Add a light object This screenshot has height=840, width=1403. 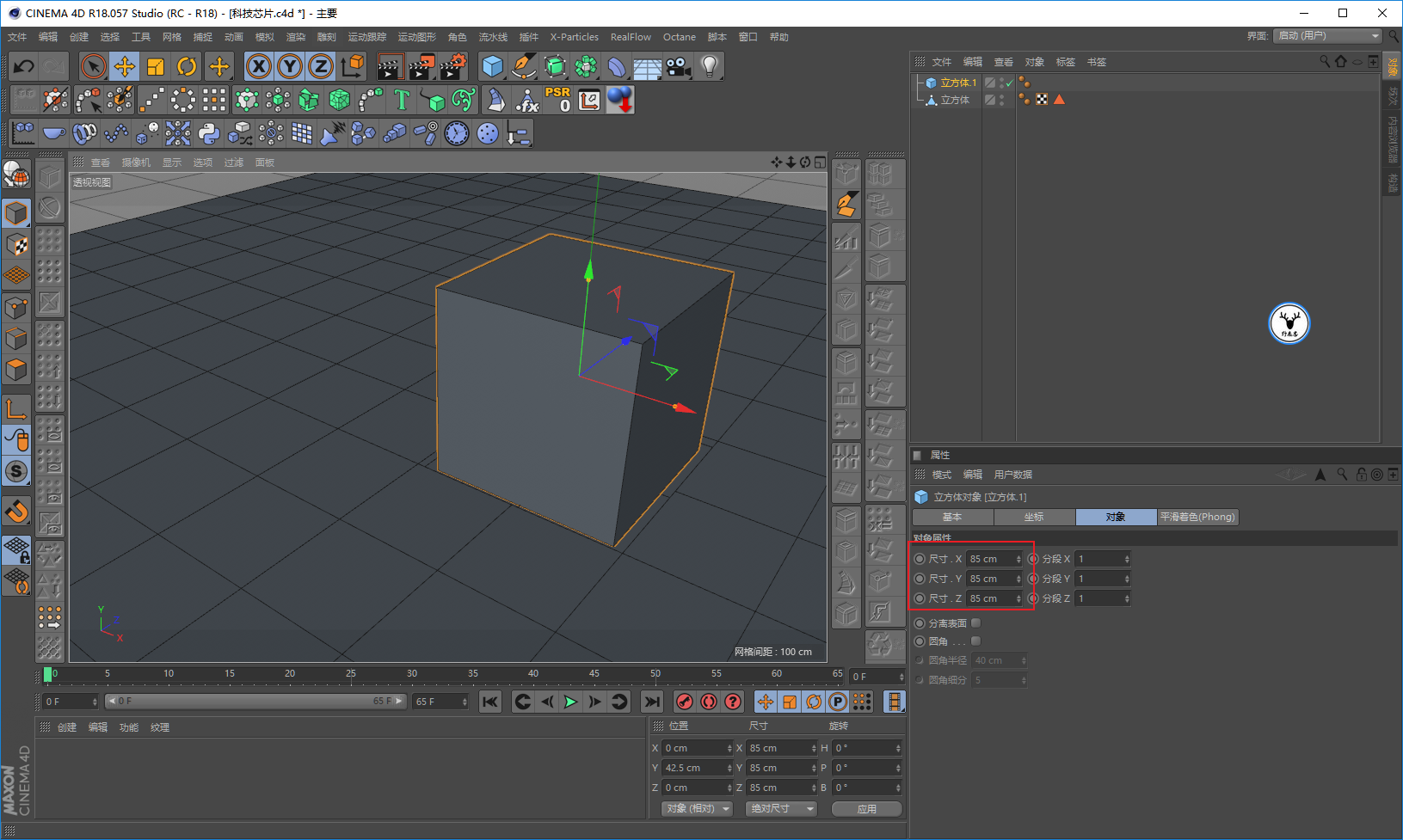coord(709,66)
